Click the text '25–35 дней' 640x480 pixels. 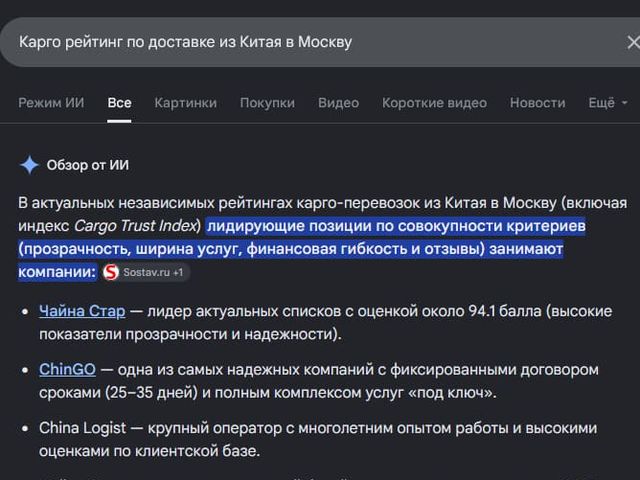[151, 393]
